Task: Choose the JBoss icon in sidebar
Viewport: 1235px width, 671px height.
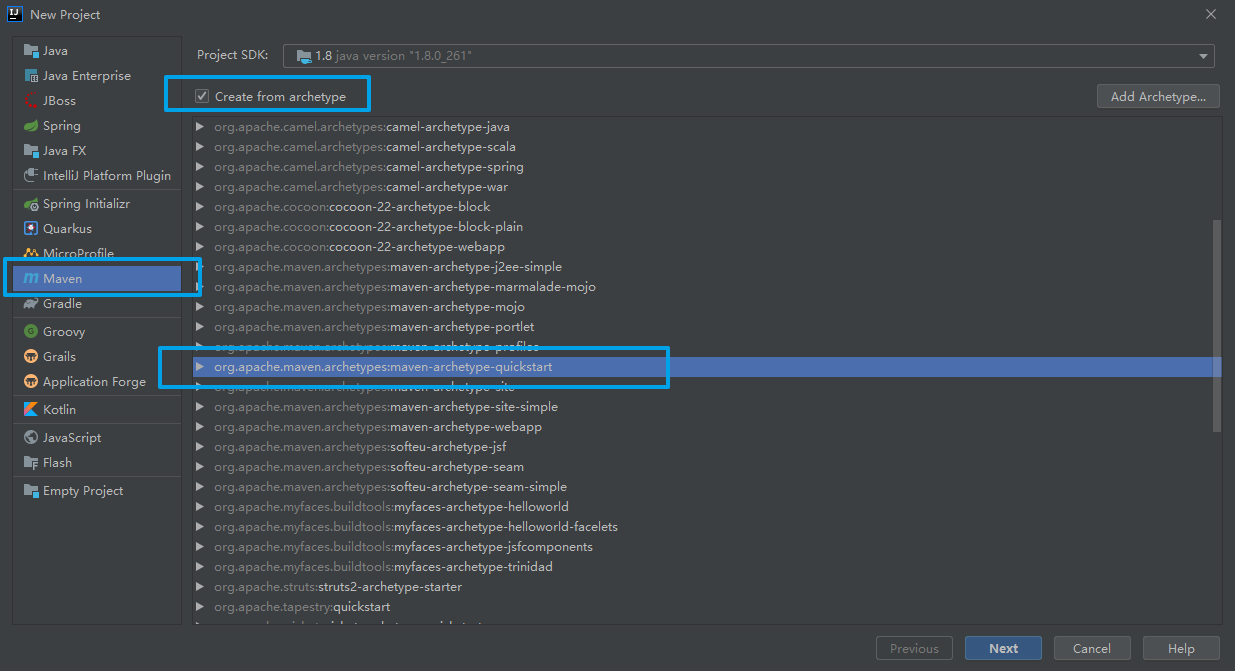Action: [31, 101]
